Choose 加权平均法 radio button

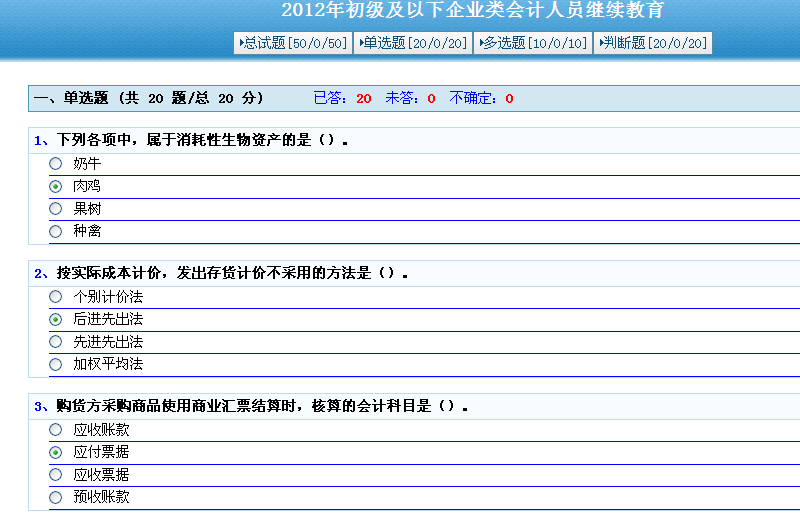pos(56,364)
